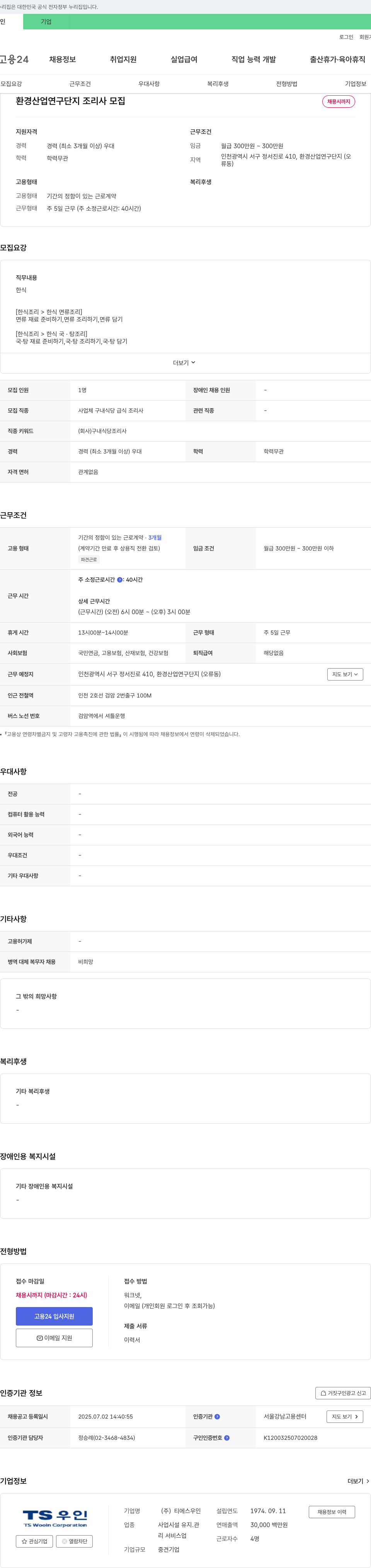Open 지도 보기 for 서울강남고용센터
This screenshot has height=1568, width=371.
click(x=345, y=1416)
